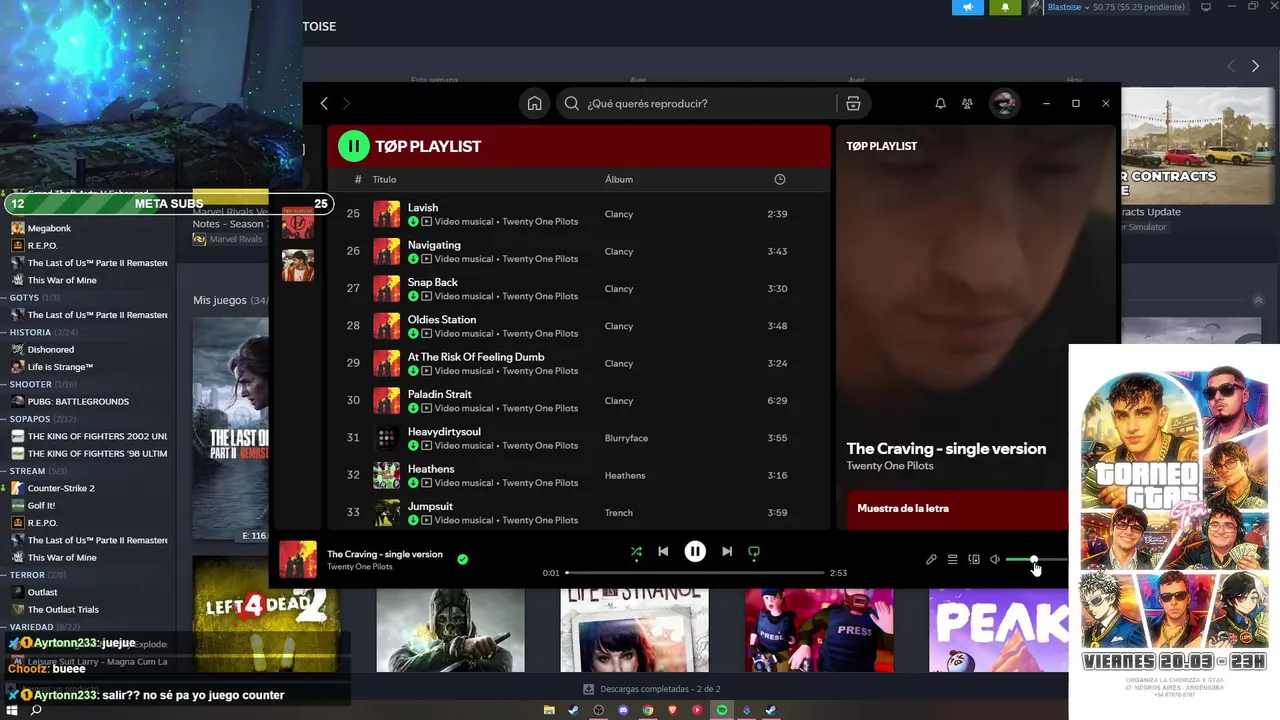Sort by duration clock icon column

[x=780, y=179]
